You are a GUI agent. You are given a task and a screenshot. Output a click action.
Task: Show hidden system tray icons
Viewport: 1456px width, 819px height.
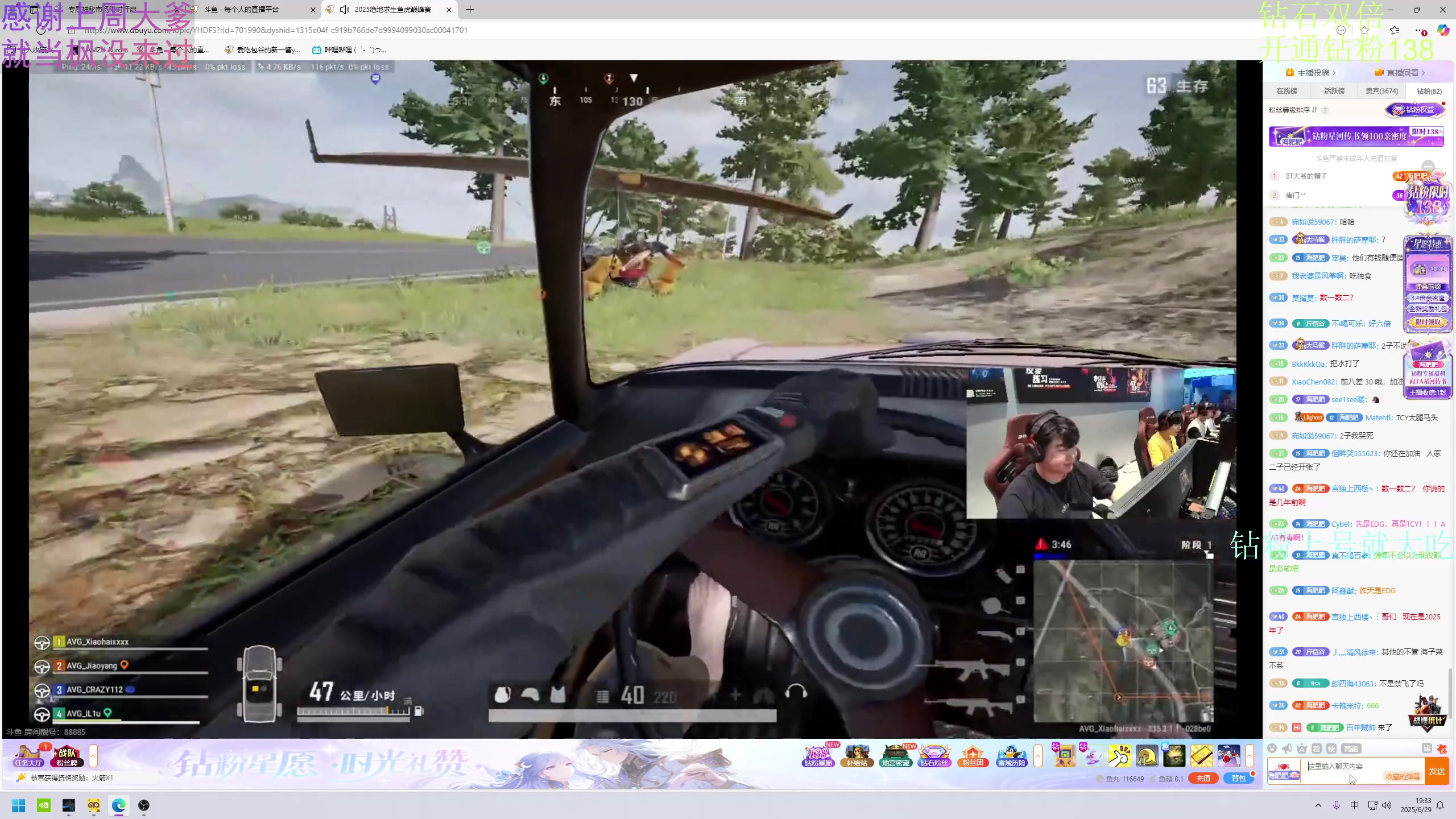click(1318, 805)
